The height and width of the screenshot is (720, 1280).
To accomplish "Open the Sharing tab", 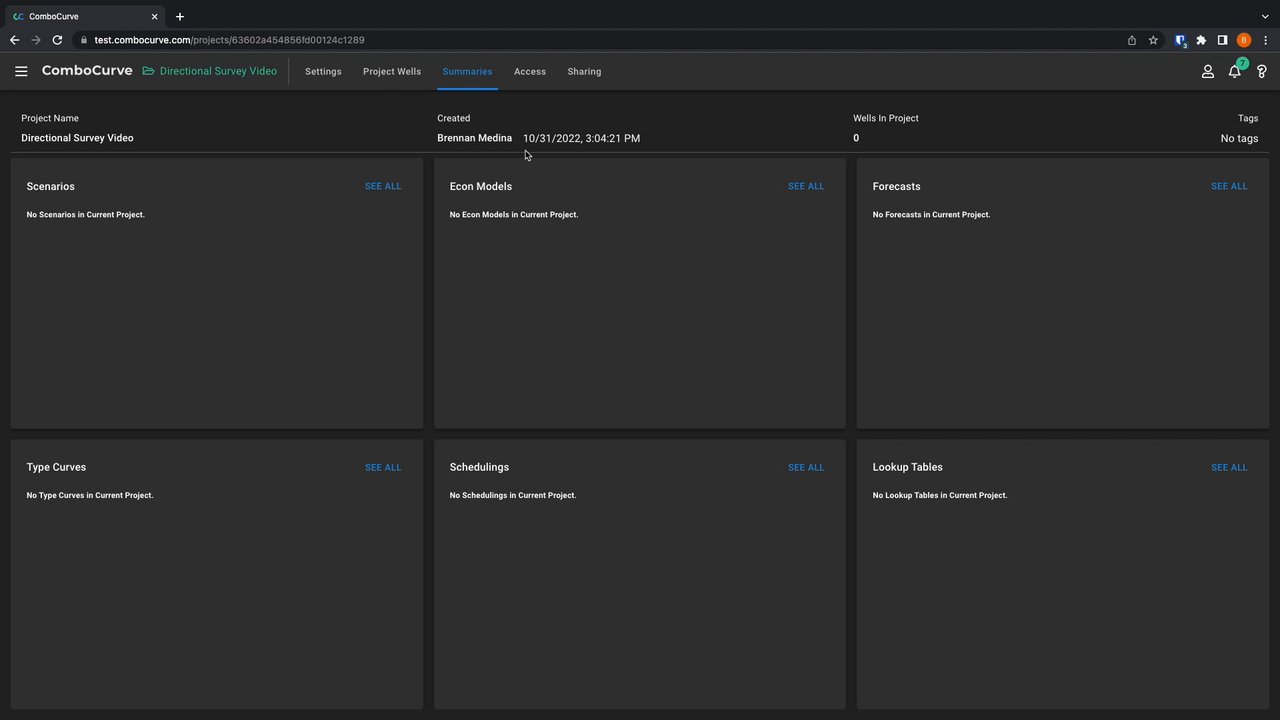I will click(584, 72).
